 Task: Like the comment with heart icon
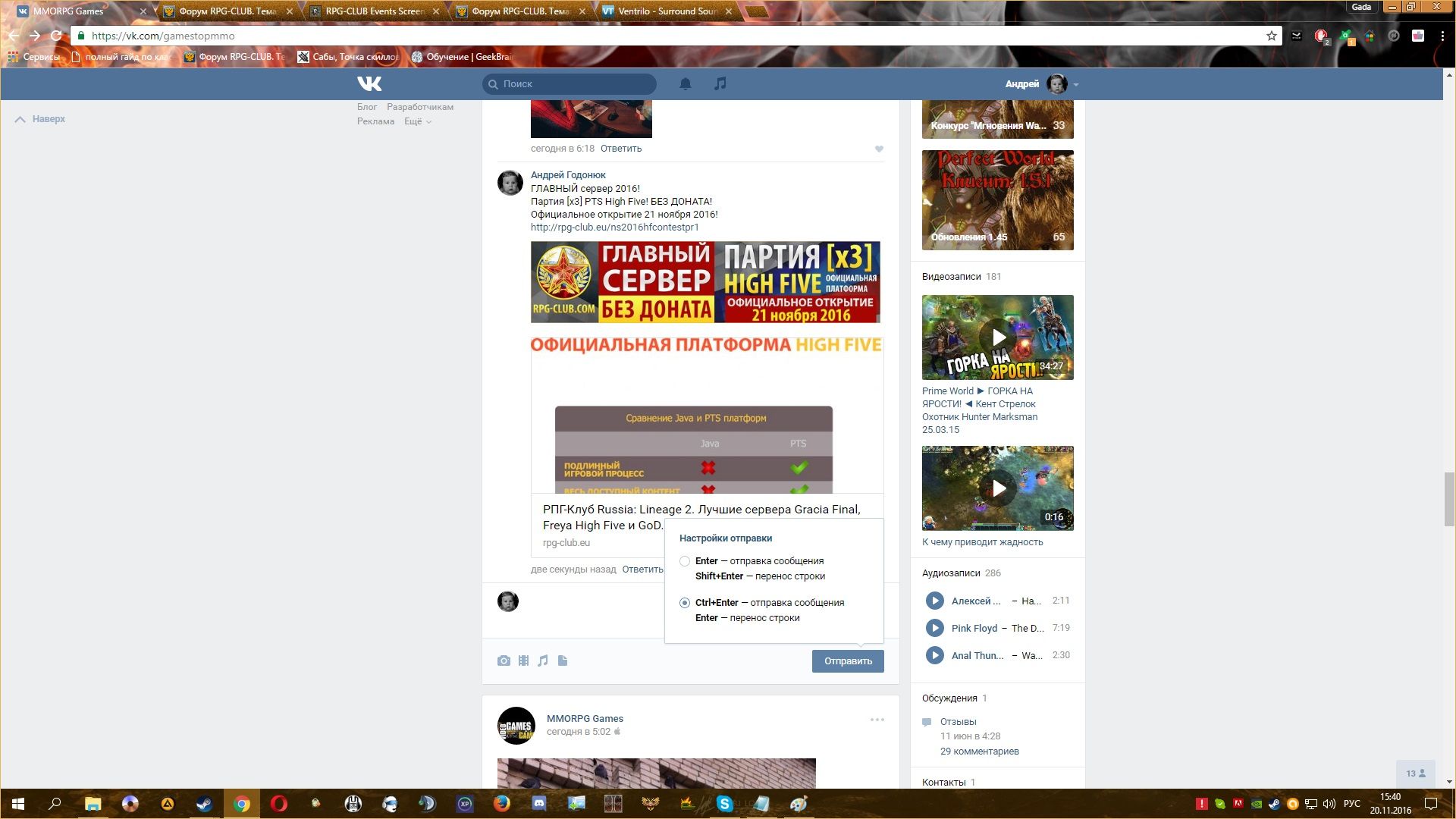pos(879,149)
